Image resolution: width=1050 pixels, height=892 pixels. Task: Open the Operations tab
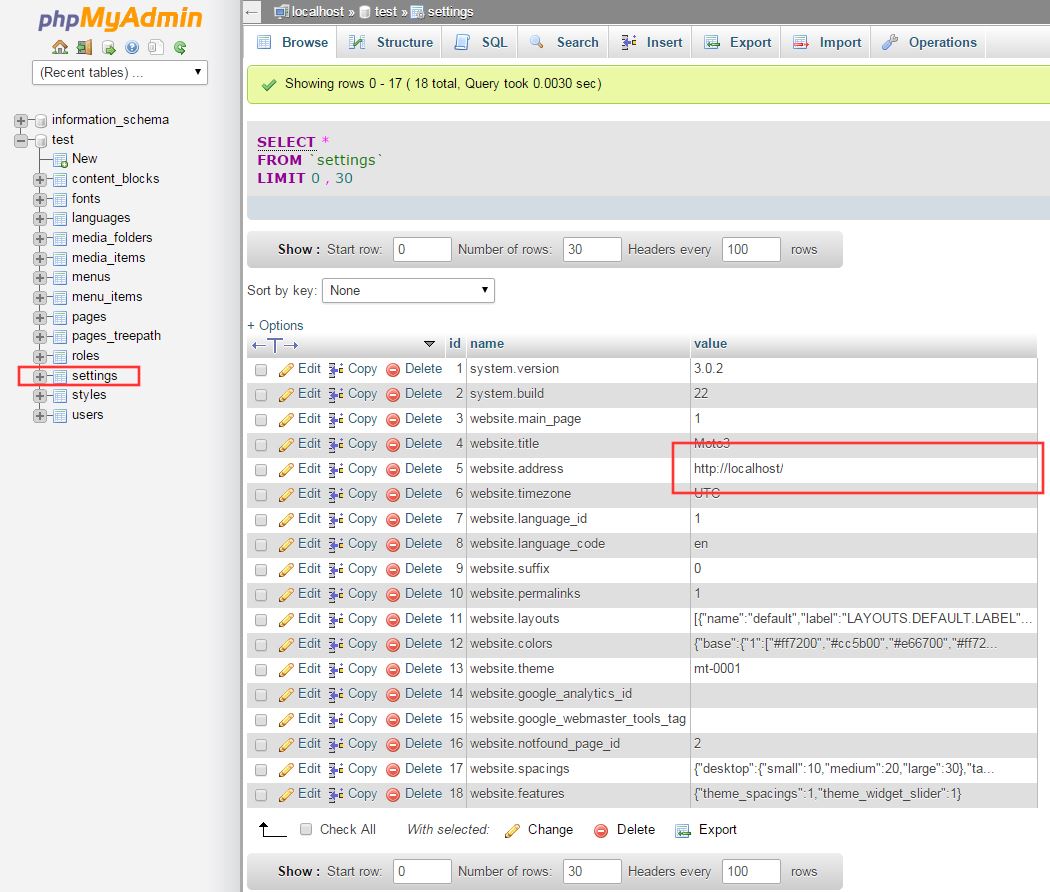coord(929,42)
